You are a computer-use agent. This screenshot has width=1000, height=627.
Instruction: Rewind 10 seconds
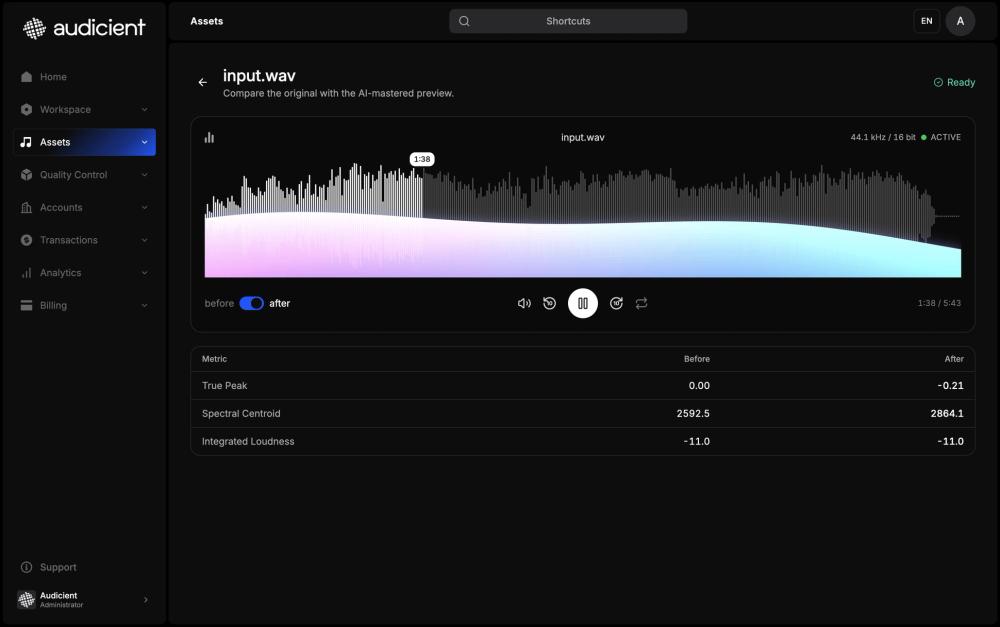[550, 303]
